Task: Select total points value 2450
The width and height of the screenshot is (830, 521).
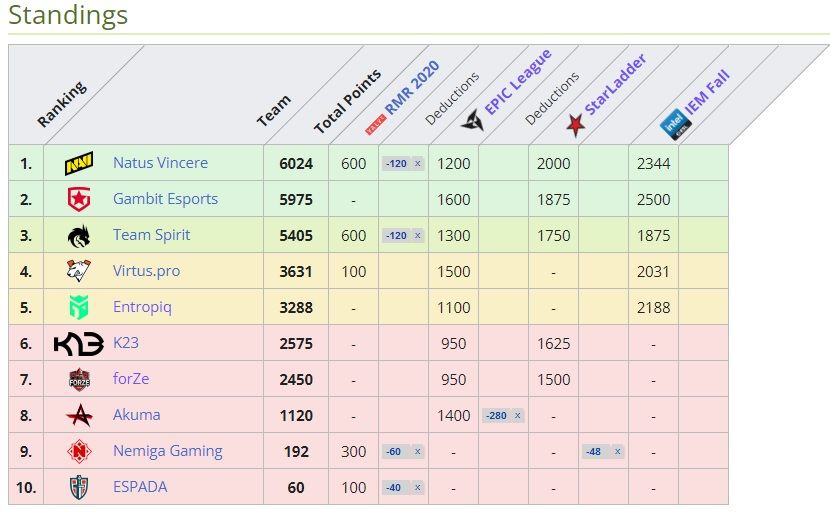Action: tap(296, 380)
